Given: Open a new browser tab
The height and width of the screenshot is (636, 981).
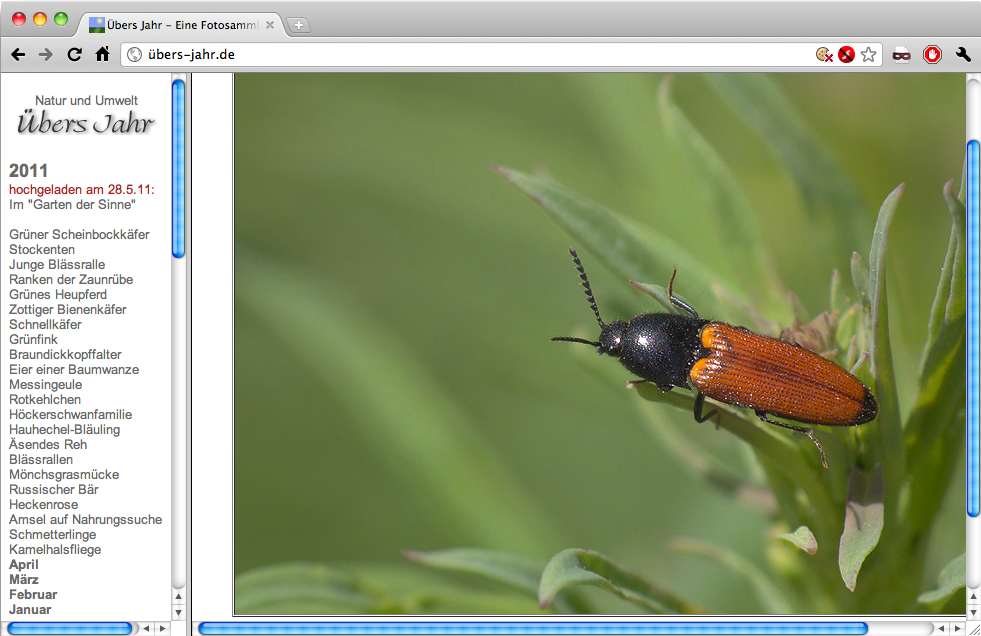Looking at the screenshot, I should click(x=299, y=25).
